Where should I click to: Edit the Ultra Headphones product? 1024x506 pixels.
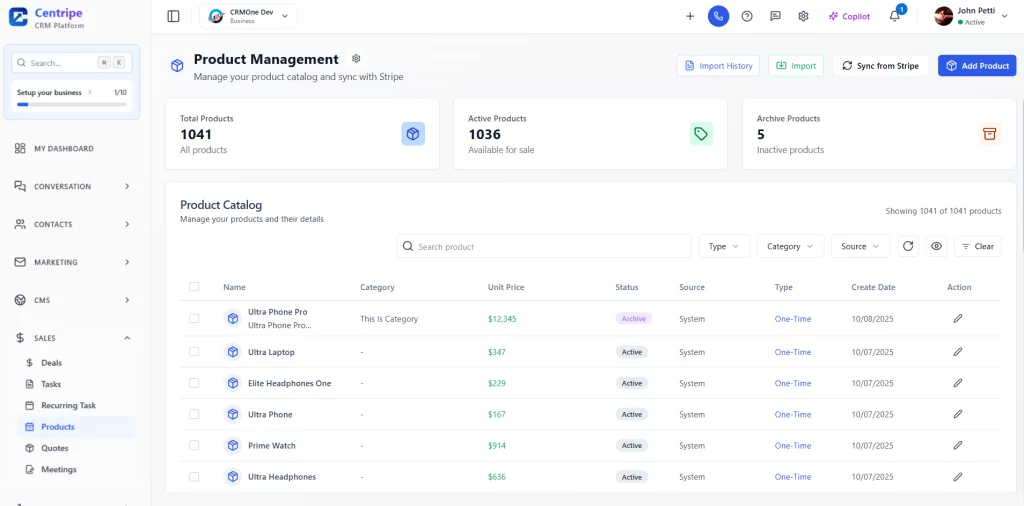[x=957, y=477]
